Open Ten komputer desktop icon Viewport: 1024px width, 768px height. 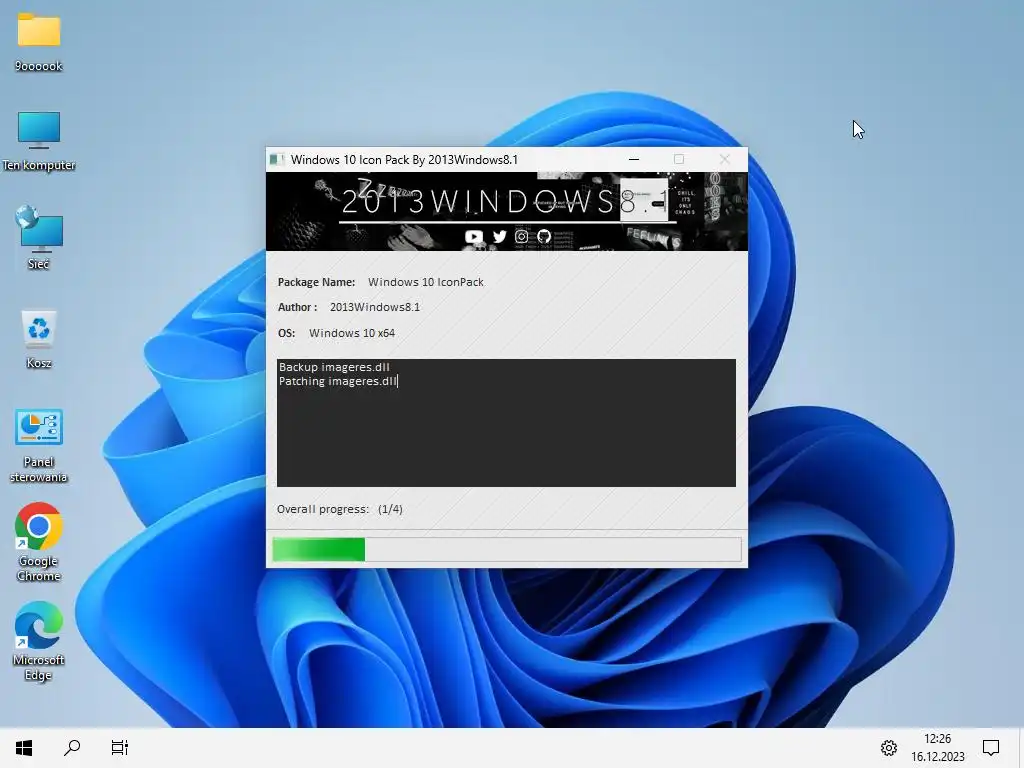point(39,140)
